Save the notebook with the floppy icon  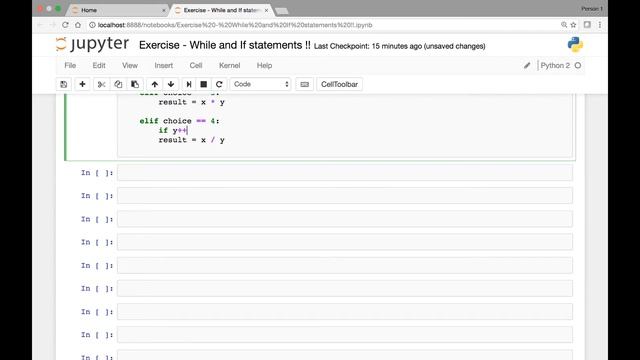pyautogui.click(x=64, y=84)
